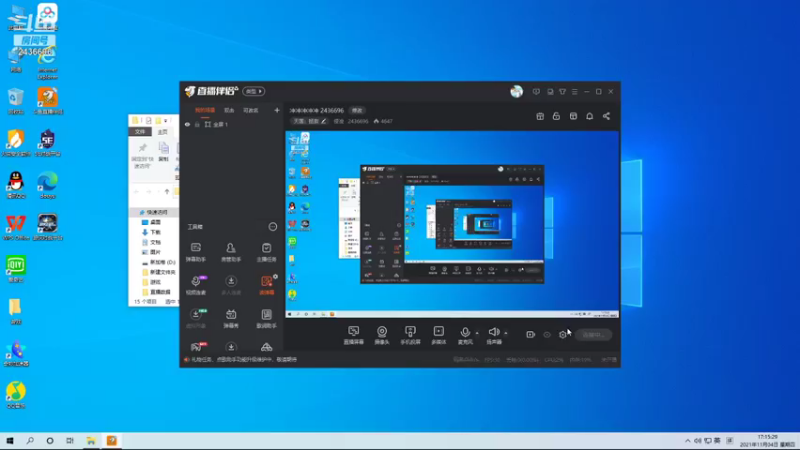Click the package box icon beside the bell
This screenshot has width=800, height=450.
coord(573,116)
